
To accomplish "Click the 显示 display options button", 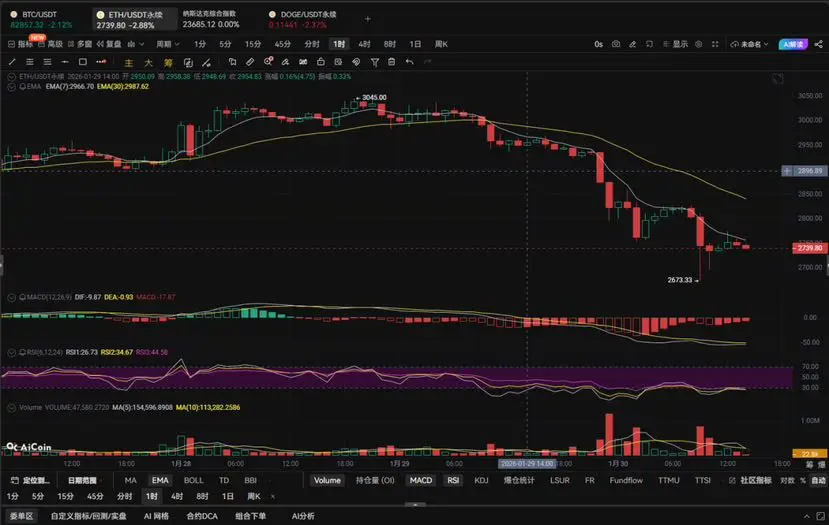I will coord(675,44).
